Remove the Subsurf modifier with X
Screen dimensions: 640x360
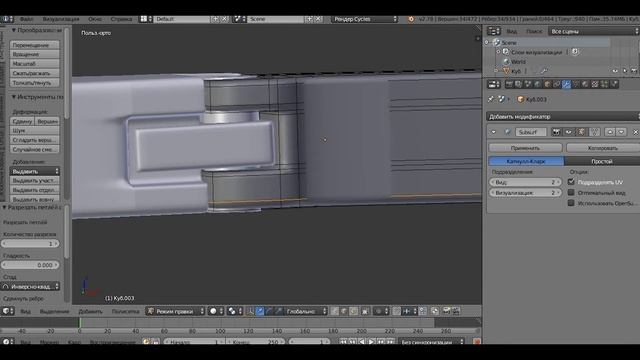coord(636,132)
